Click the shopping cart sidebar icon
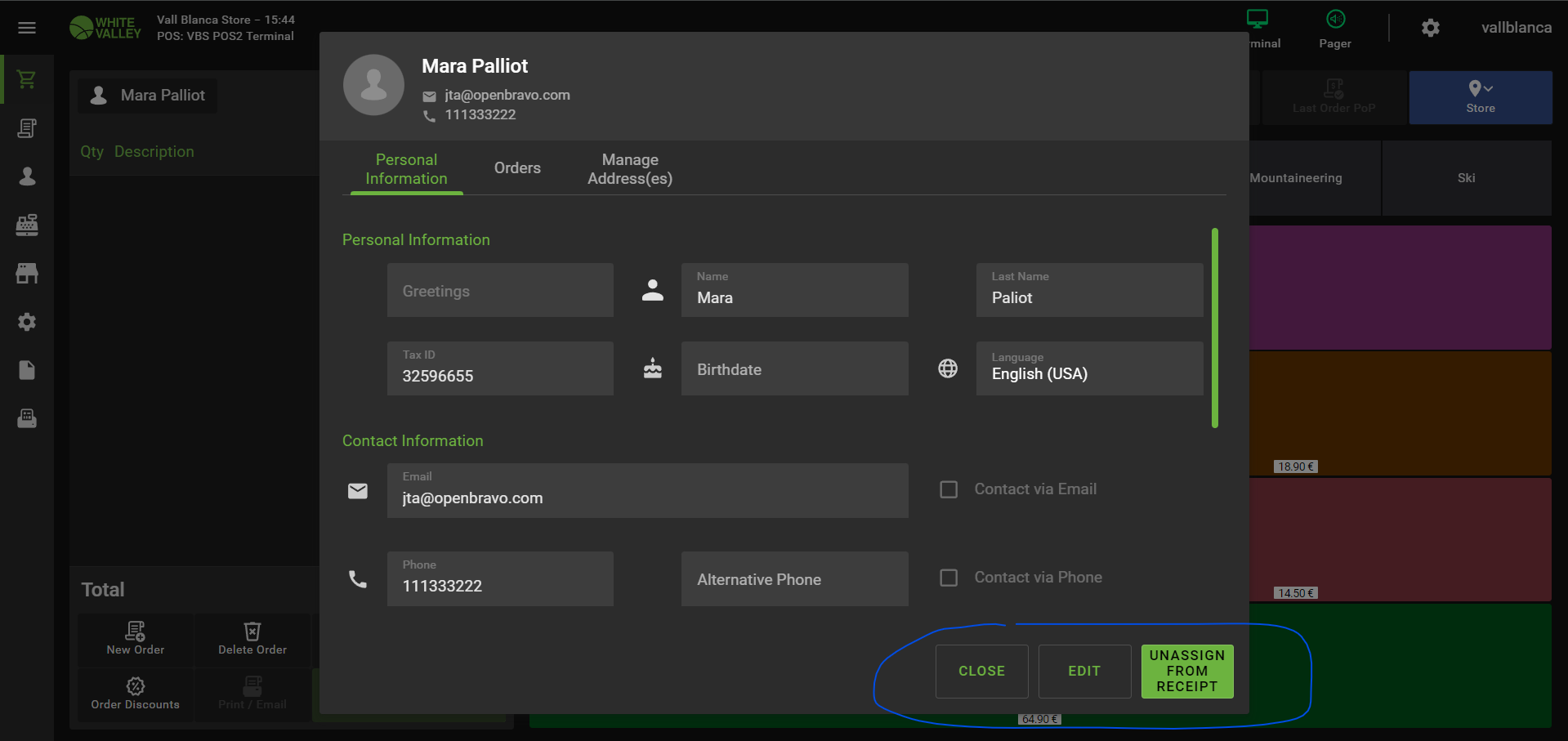 tap(27, 79)
